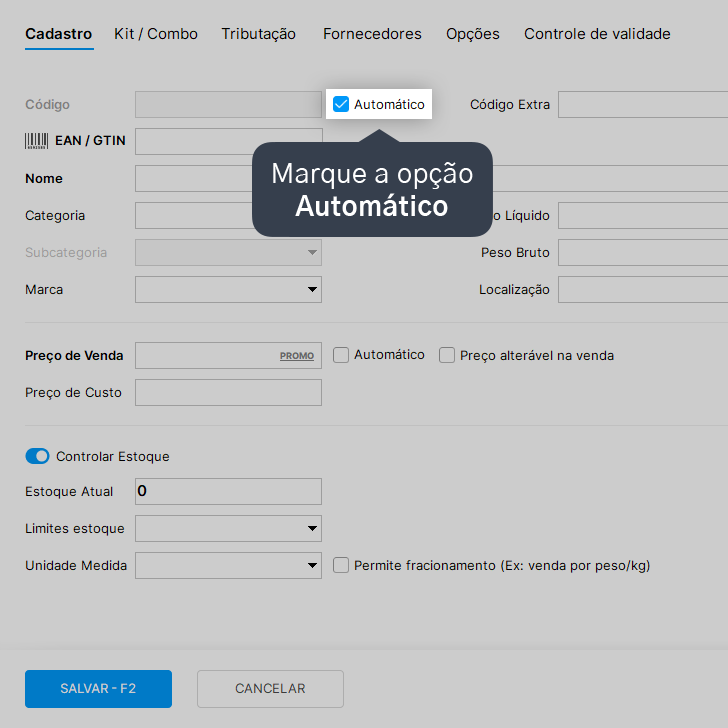
Task: Click the Código input field
Action: pos(228,104)
